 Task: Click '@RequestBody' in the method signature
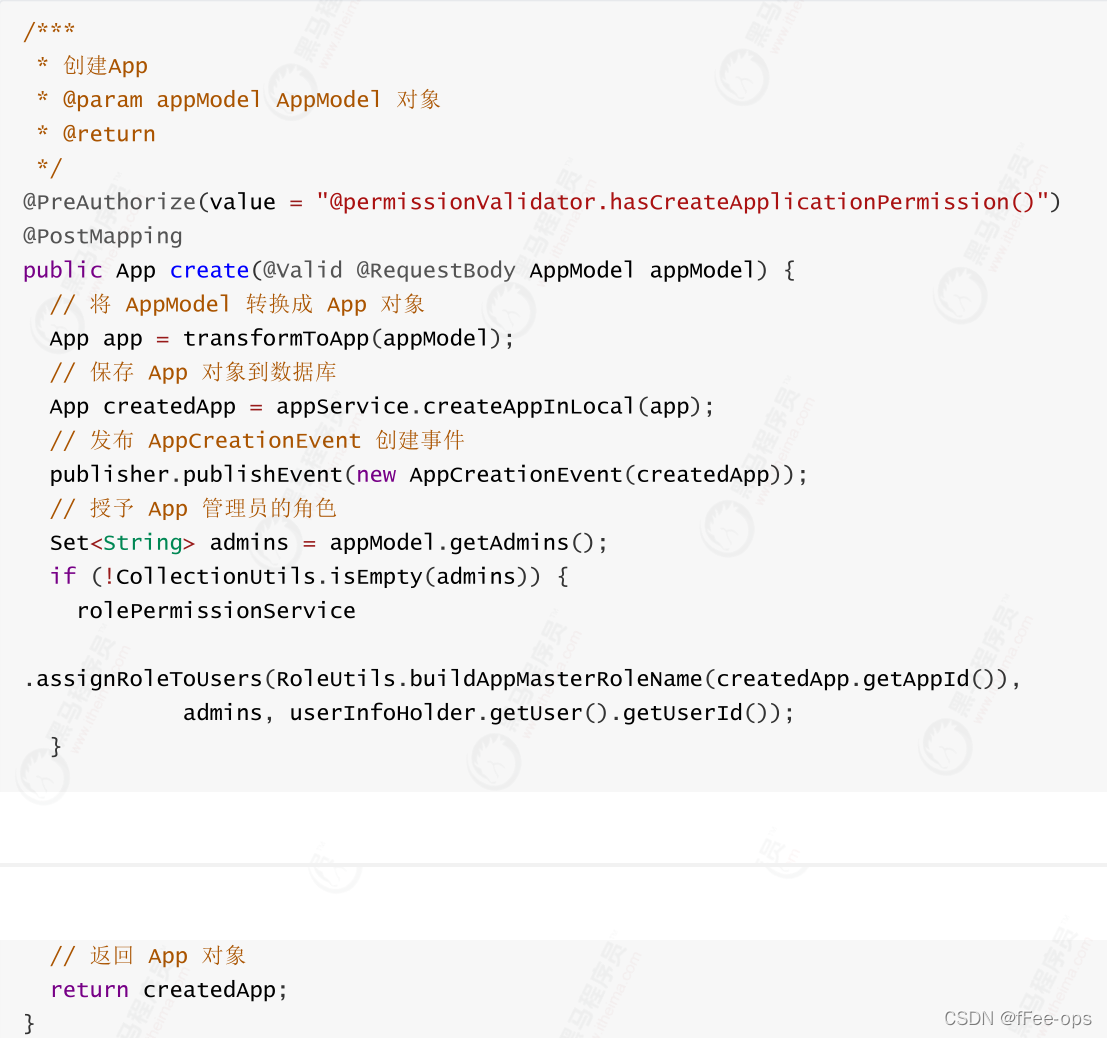click(x=436, y=270)
